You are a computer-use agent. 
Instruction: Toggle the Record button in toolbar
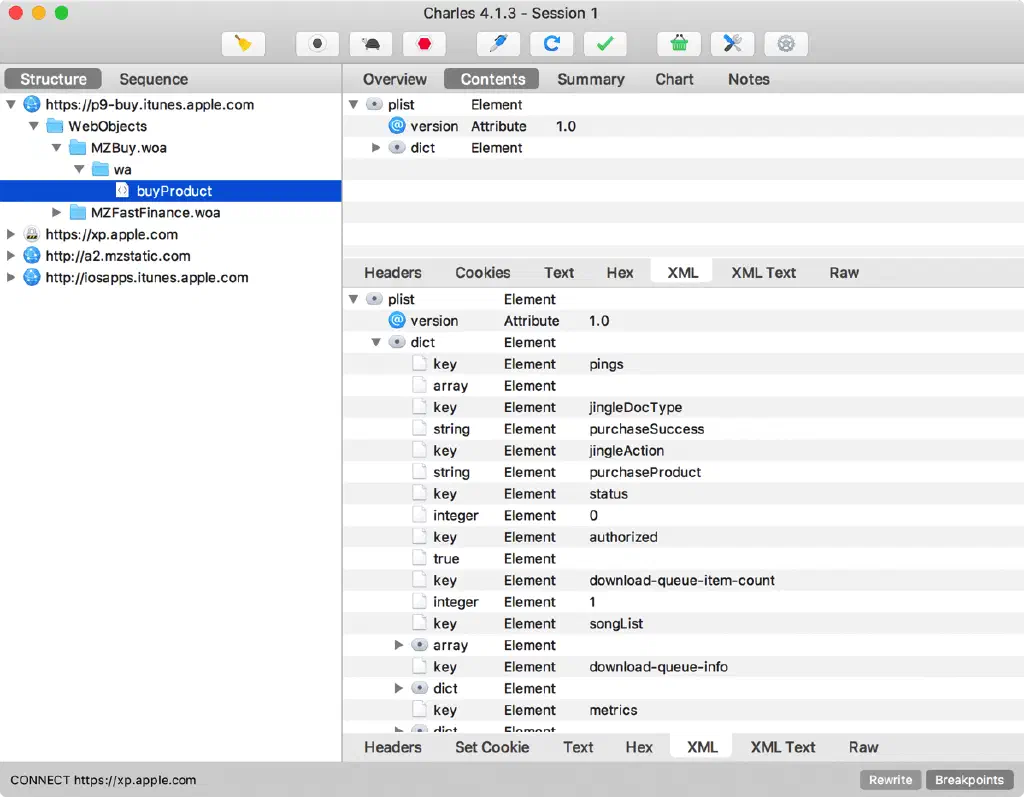(317, 44)
